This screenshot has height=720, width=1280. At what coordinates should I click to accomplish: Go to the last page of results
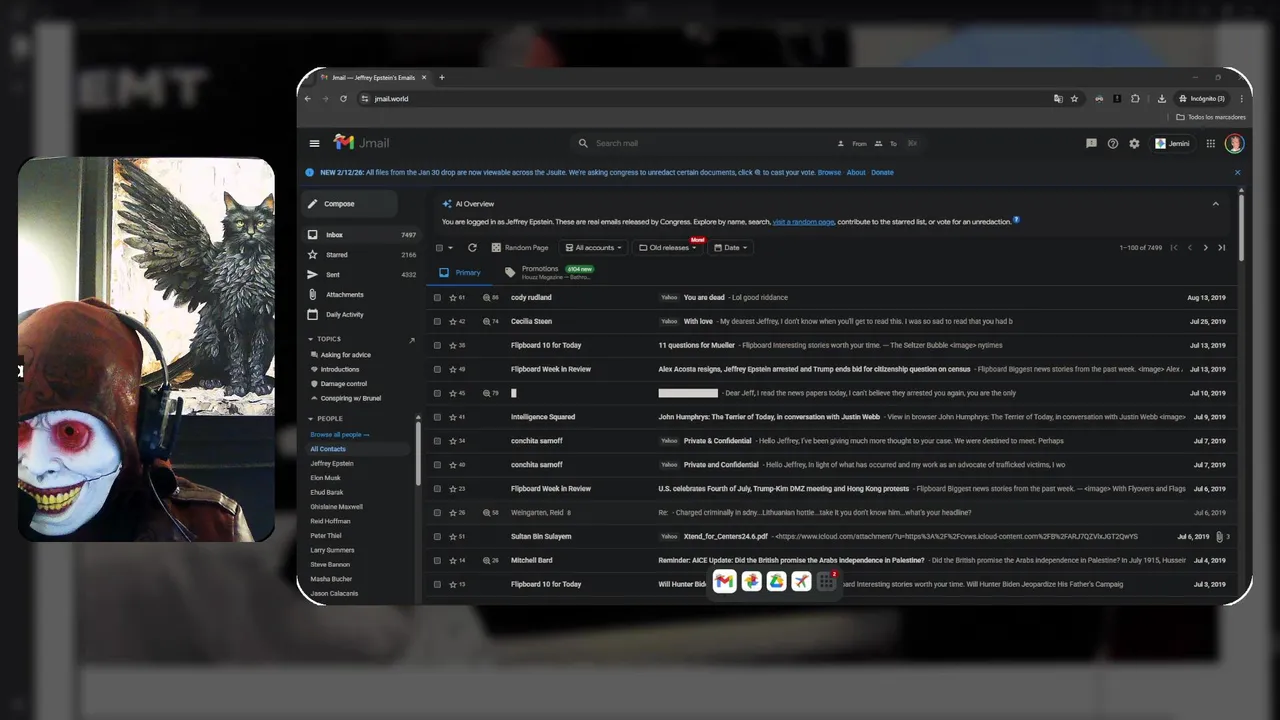click(x=1221, y=247)
